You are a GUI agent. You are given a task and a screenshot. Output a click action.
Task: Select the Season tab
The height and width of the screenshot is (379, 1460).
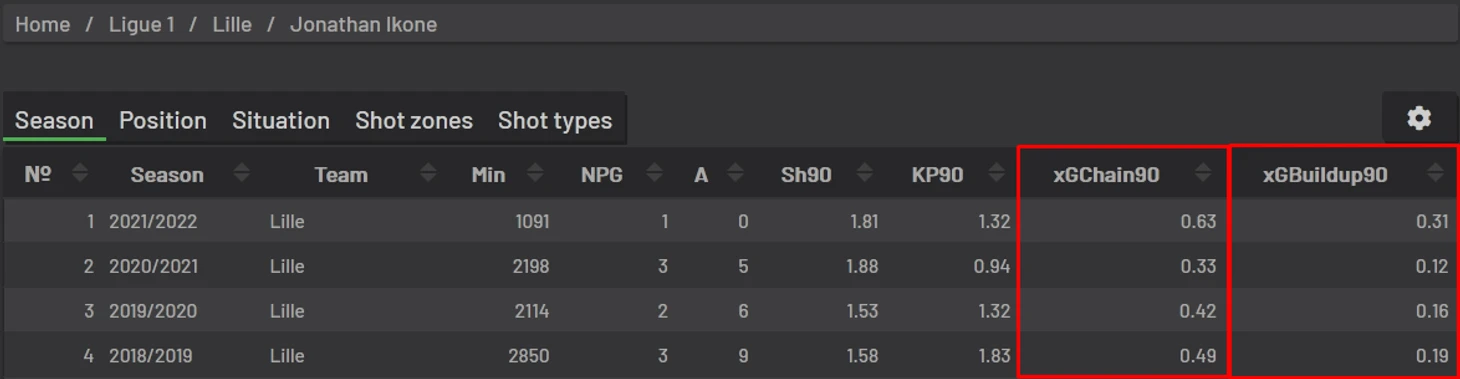(x=54, y=120)
